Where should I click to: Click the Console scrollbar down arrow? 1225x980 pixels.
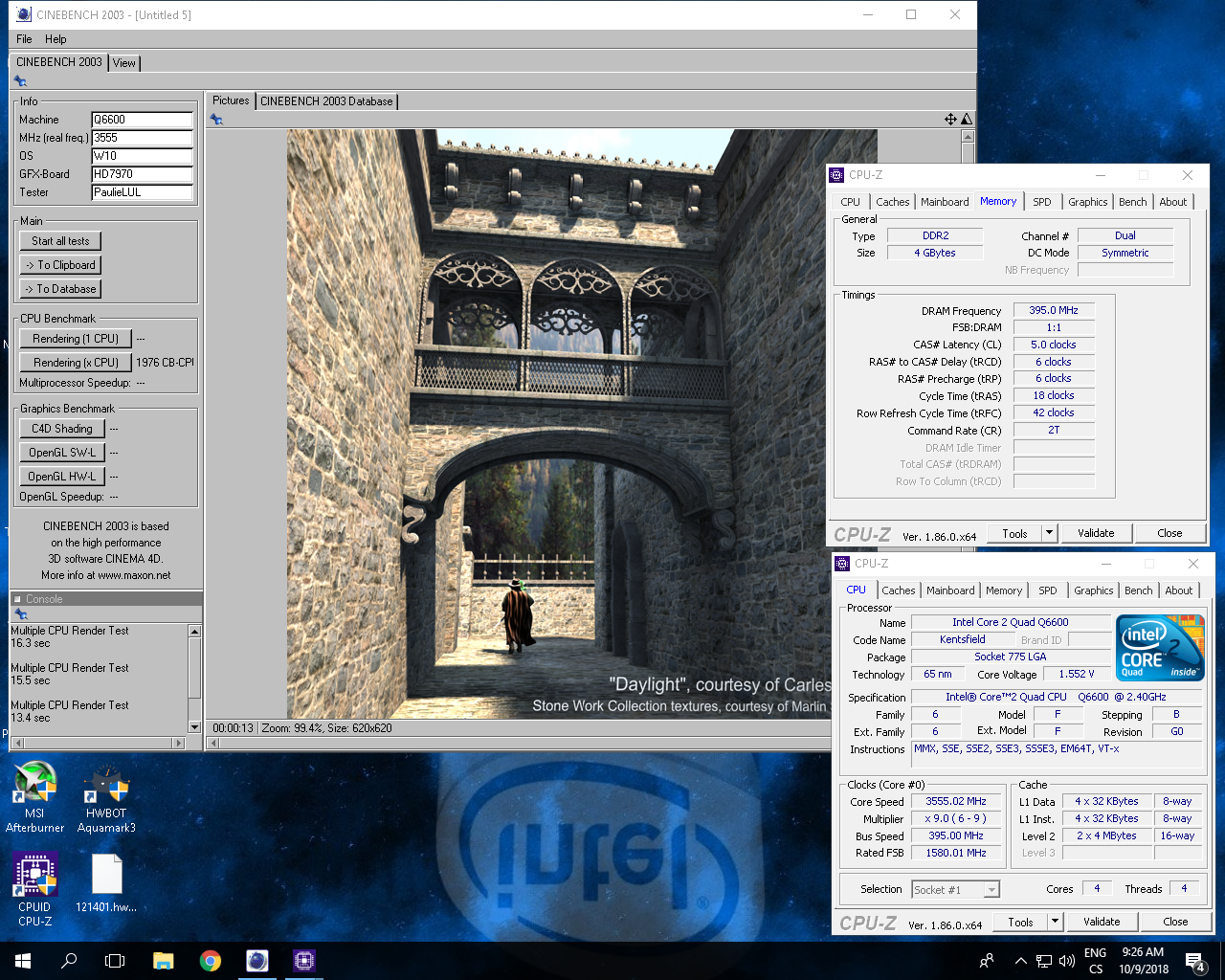click(x=195, y=727)
